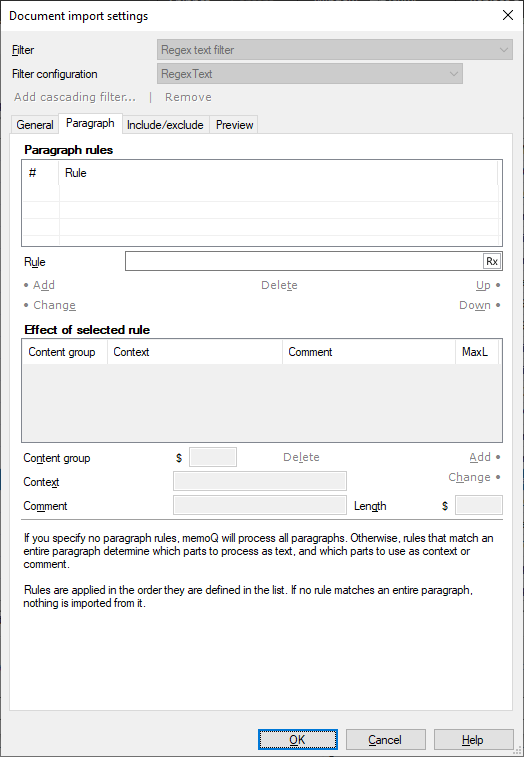This screenshot has width=524, height=757.
Task: Click the Cancel button
Action: (x=385, y=740)
